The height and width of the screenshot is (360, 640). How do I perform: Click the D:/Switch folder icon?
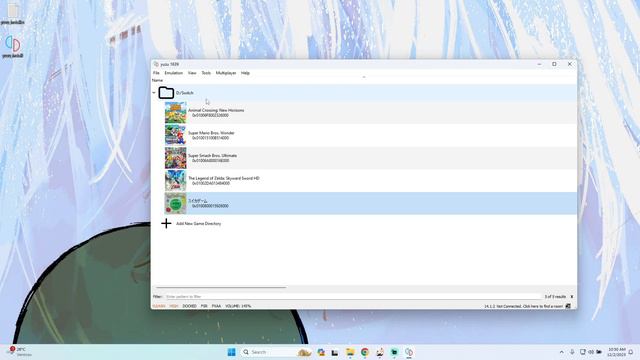[x=166, y=93]
